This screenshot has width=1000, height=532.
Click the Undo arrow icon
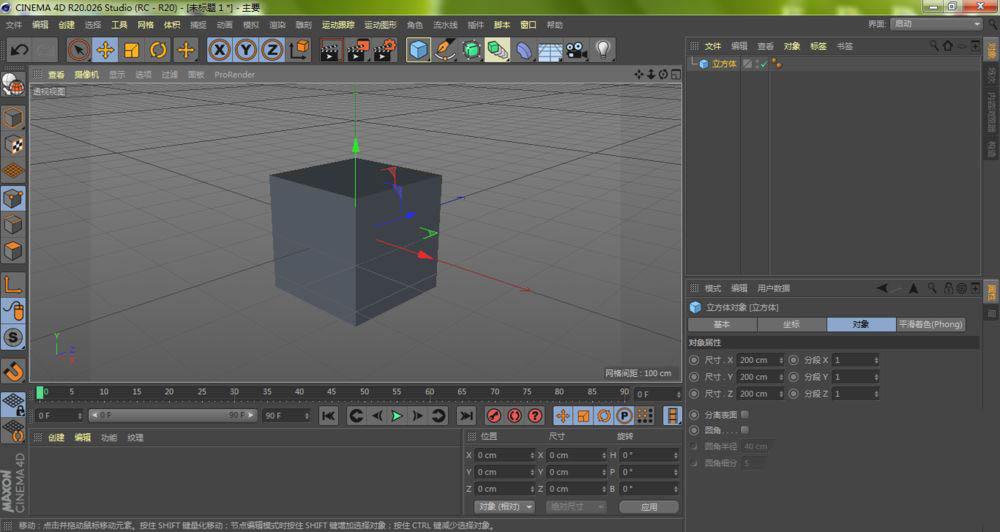click(19, 50)
